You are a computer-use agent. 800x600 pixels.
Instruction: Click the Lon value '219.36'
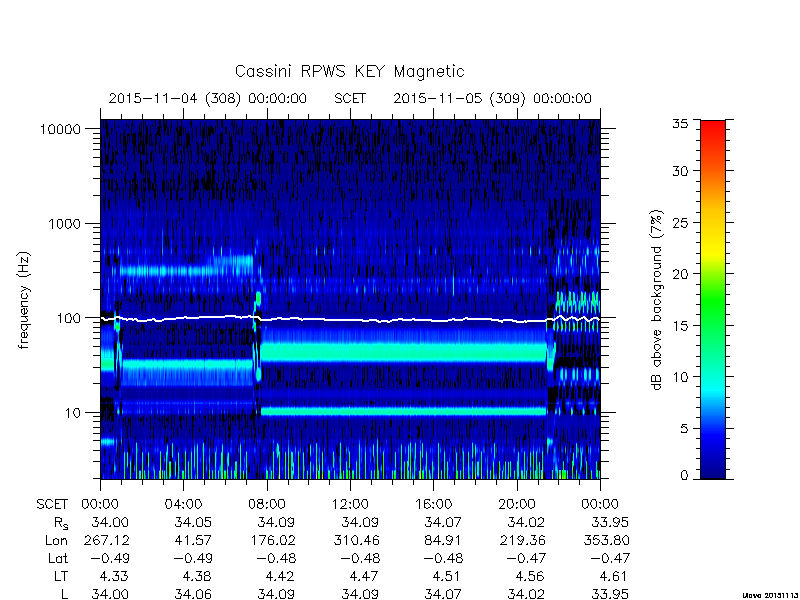(x=524, y=540)
